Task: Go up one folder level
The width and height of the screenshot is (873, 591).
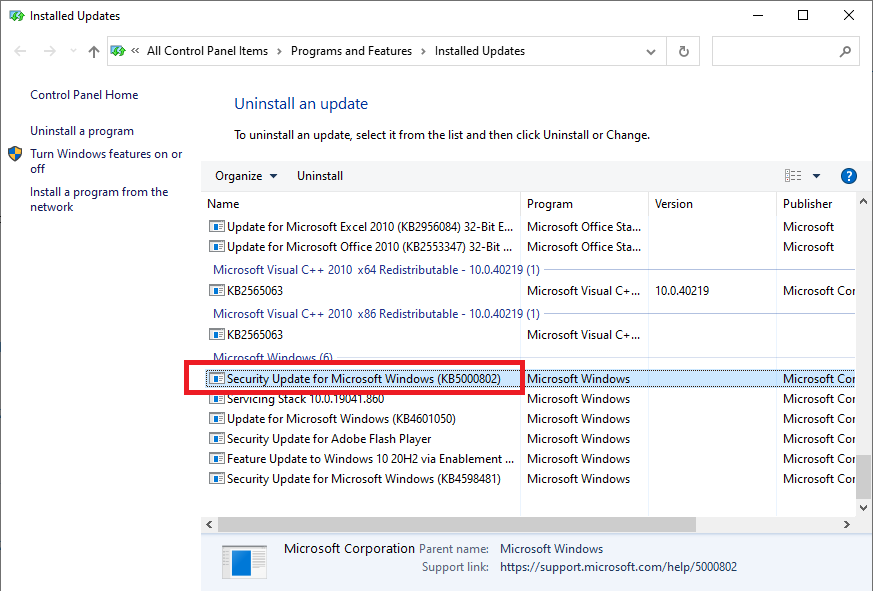Action: tap(94, 51)
